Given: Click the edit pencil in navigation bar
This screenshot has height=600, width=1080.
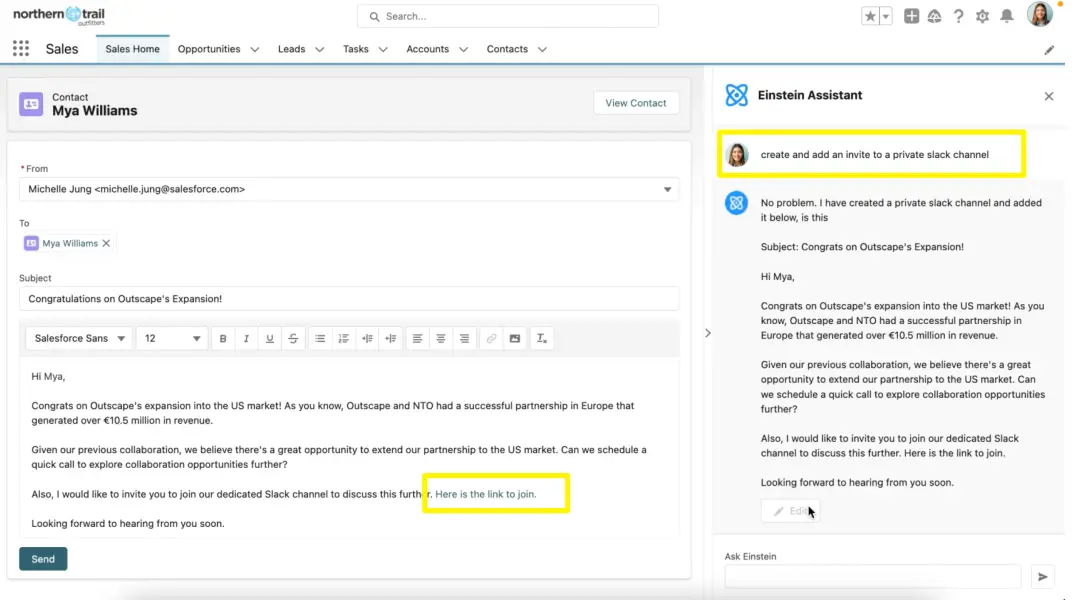Looking at the screenshot, I should pos(1049,50).
